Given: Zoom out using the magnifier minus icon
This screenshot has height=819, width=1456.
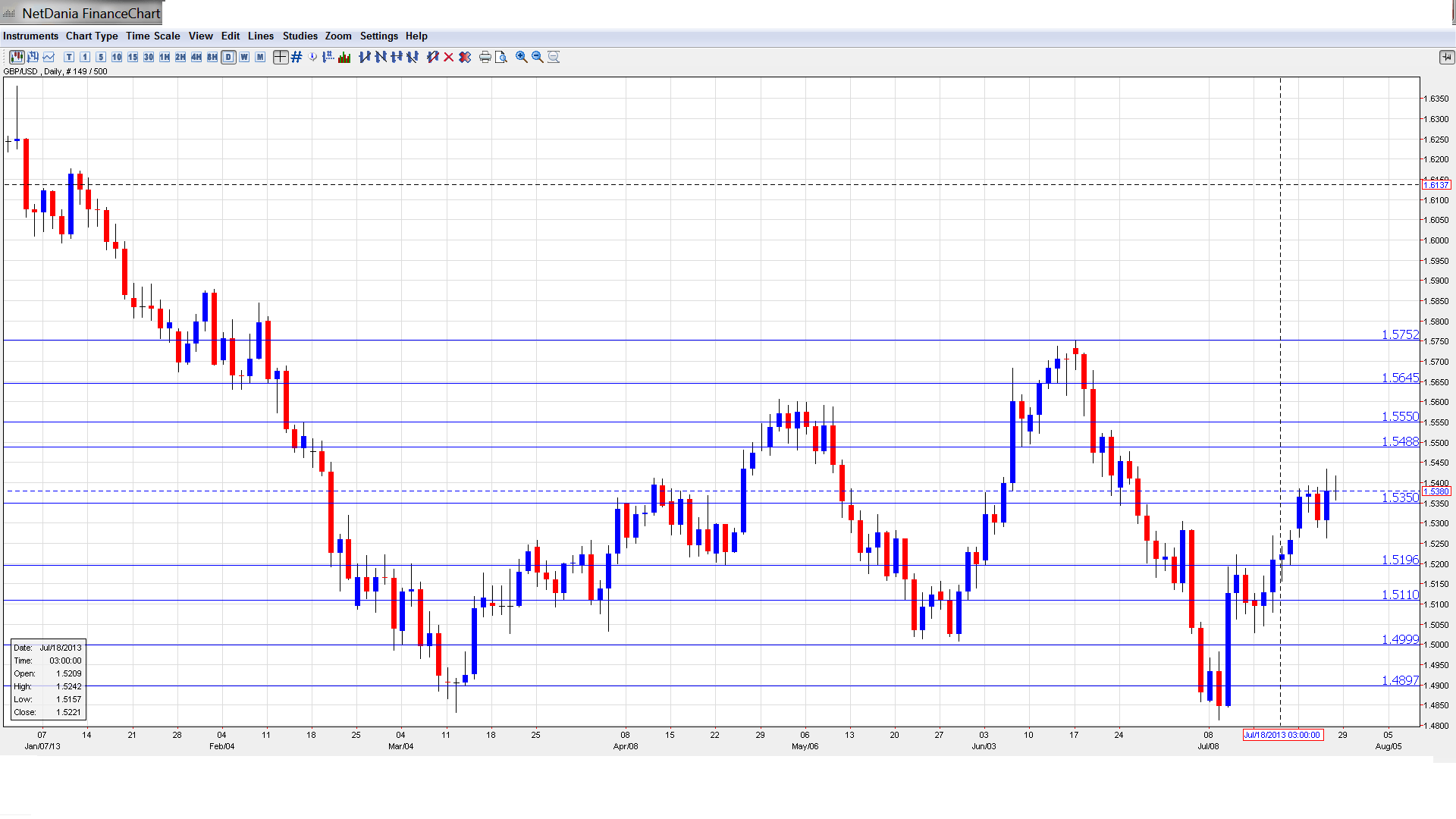Looking at the screenshot, I should (x=538, y=57).
